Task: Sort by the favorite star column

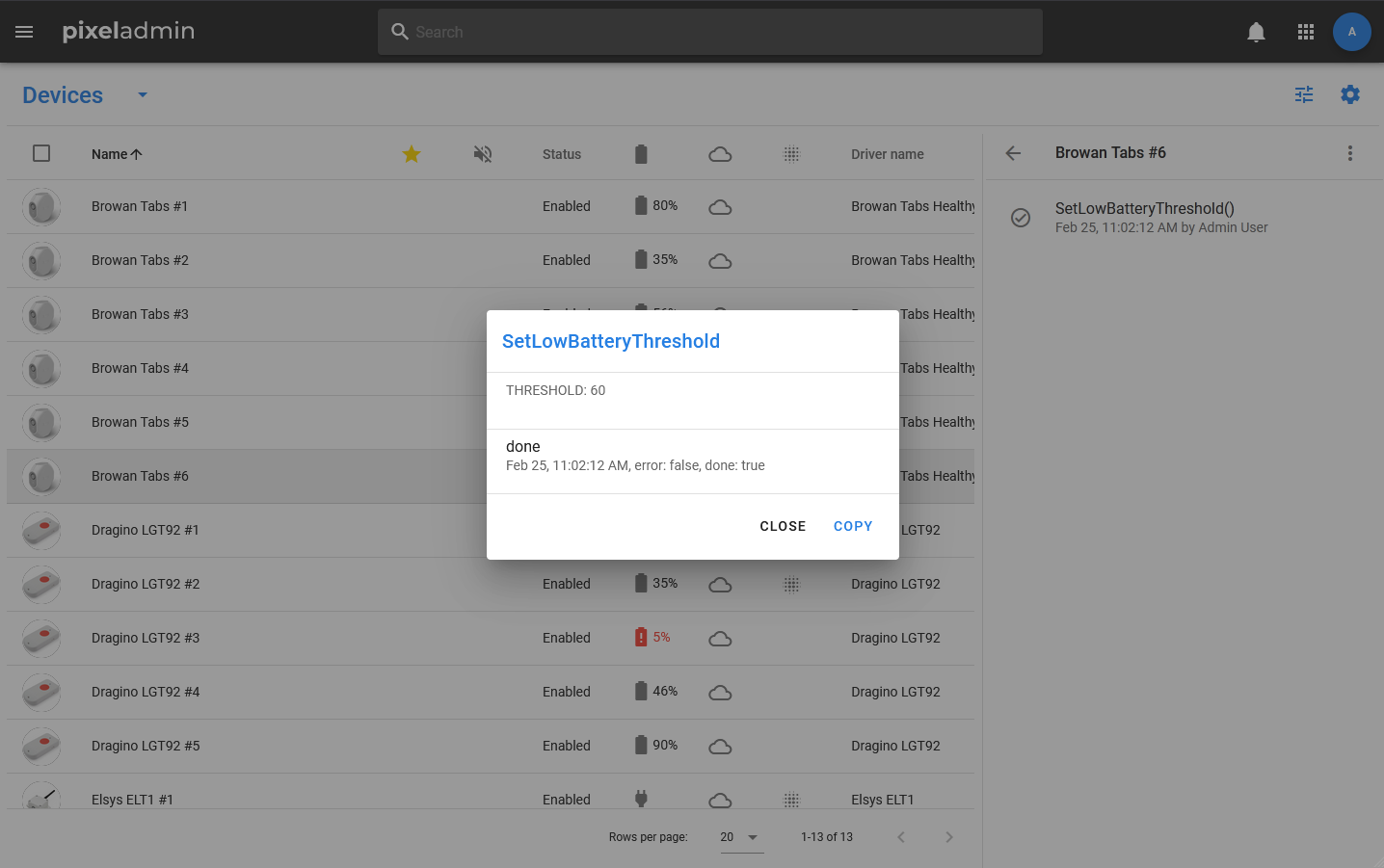Action: (412, 154)
